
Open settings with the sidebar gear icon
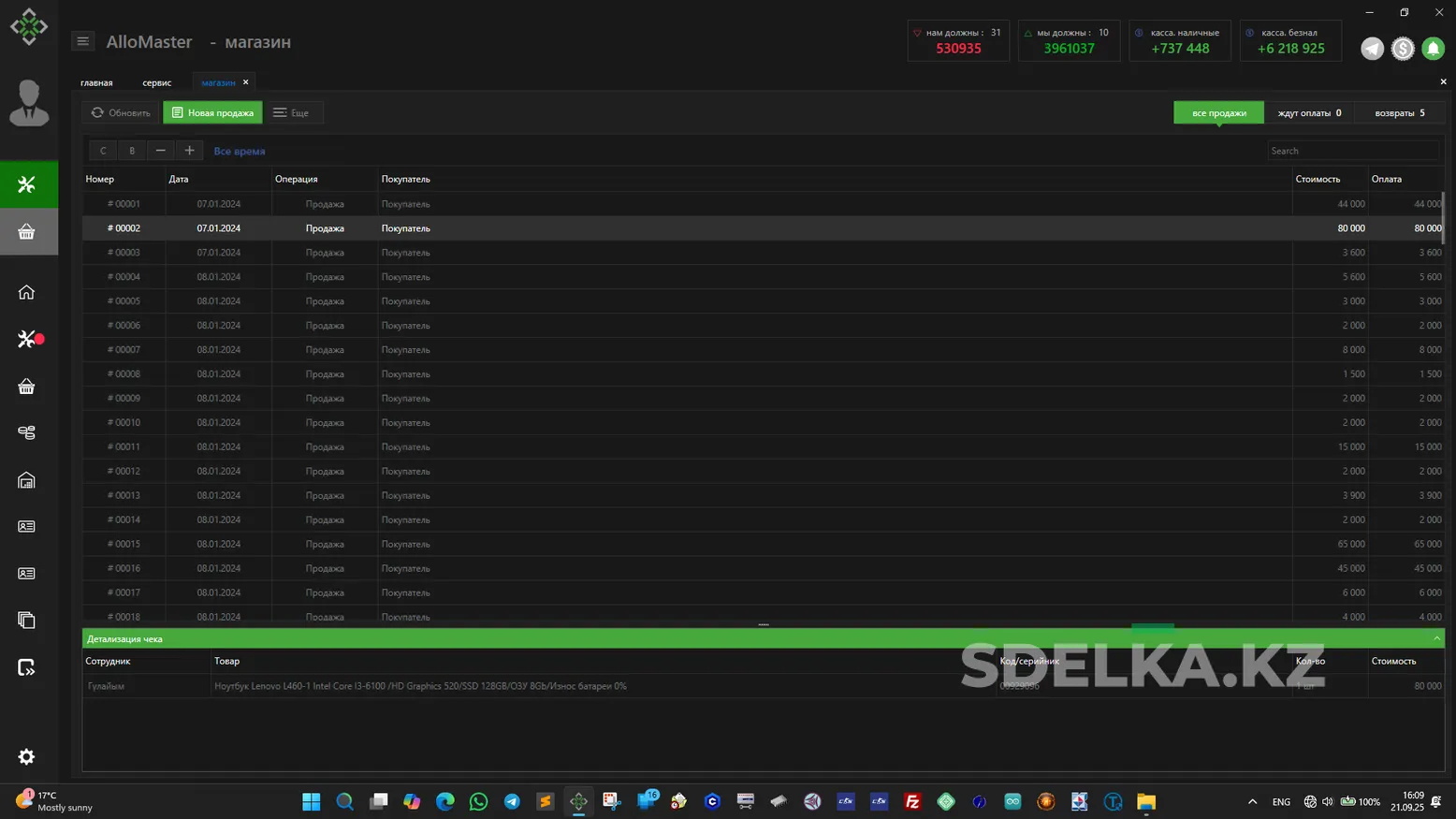[x=27, y=756]
